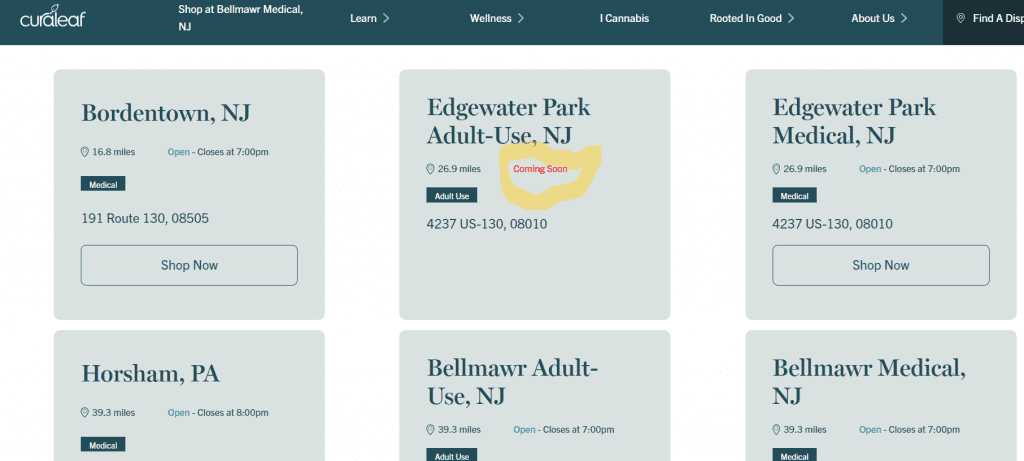Open the Bellmawr Medical, NJ heading

click(869, 382)
